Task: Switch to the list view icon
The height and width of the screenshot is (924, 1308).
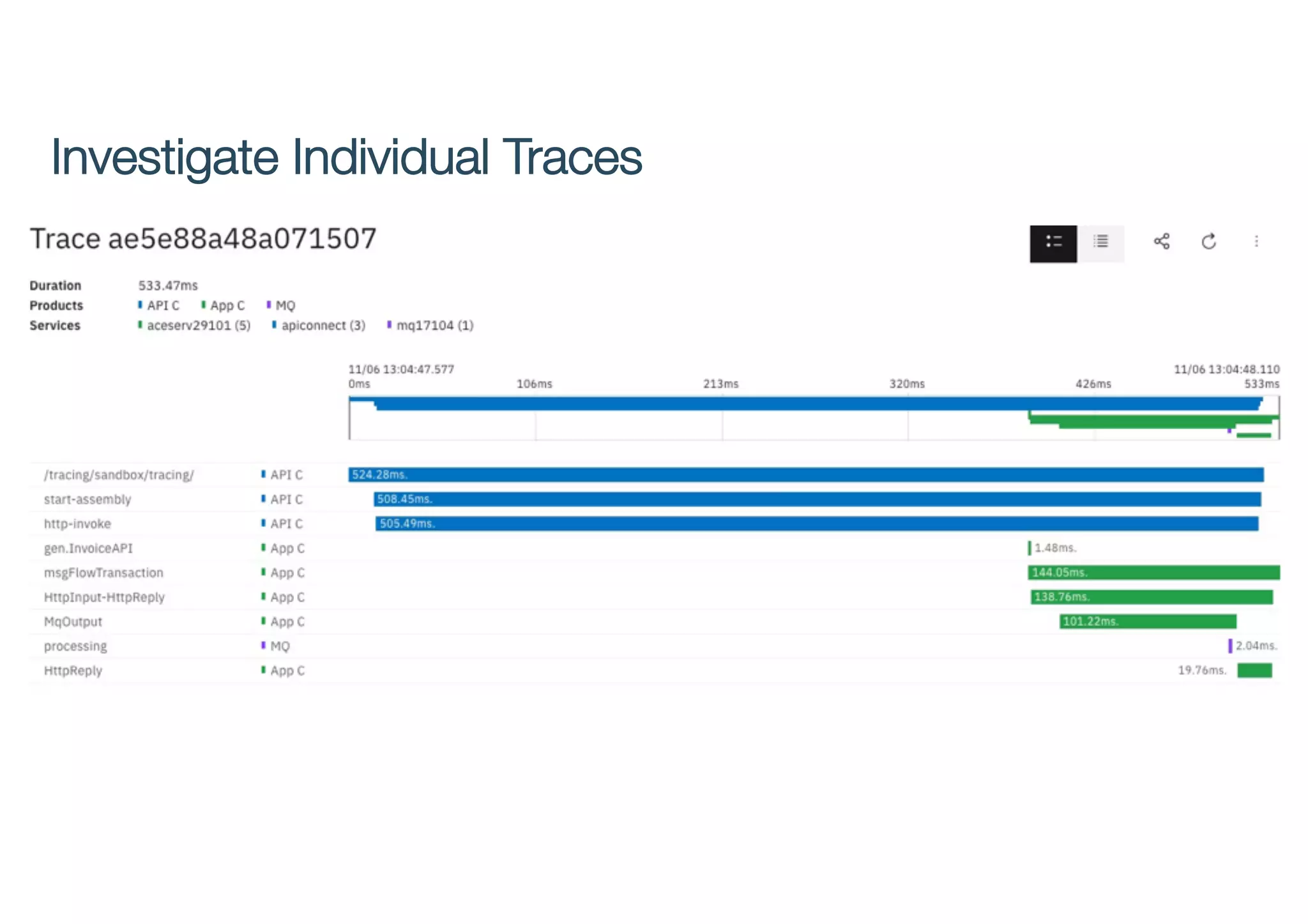Action: point(1100,243)
